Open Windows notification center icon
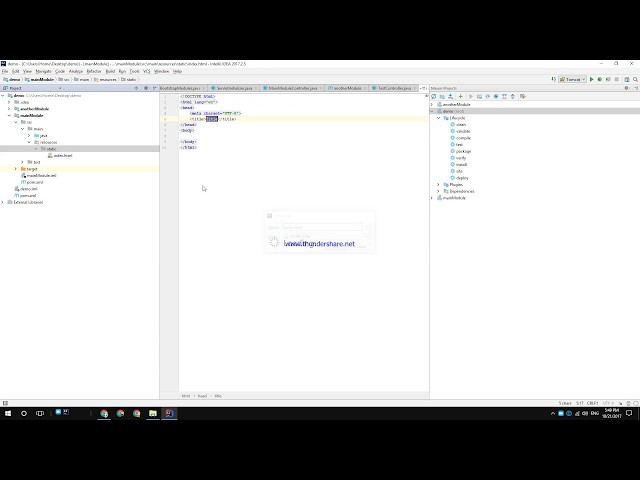The width and height of the screenshot is (640, 480). click(629, 413)
